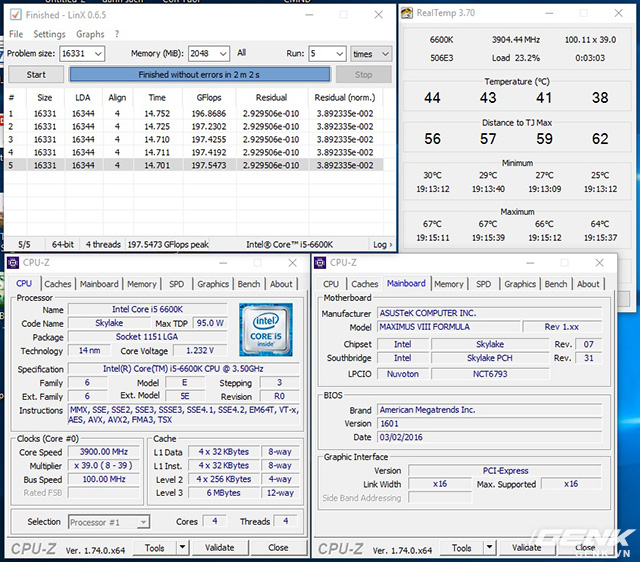Click the MAXIMUS VIII FORMULA model field

pyautogui.click(x=449, y=327)
